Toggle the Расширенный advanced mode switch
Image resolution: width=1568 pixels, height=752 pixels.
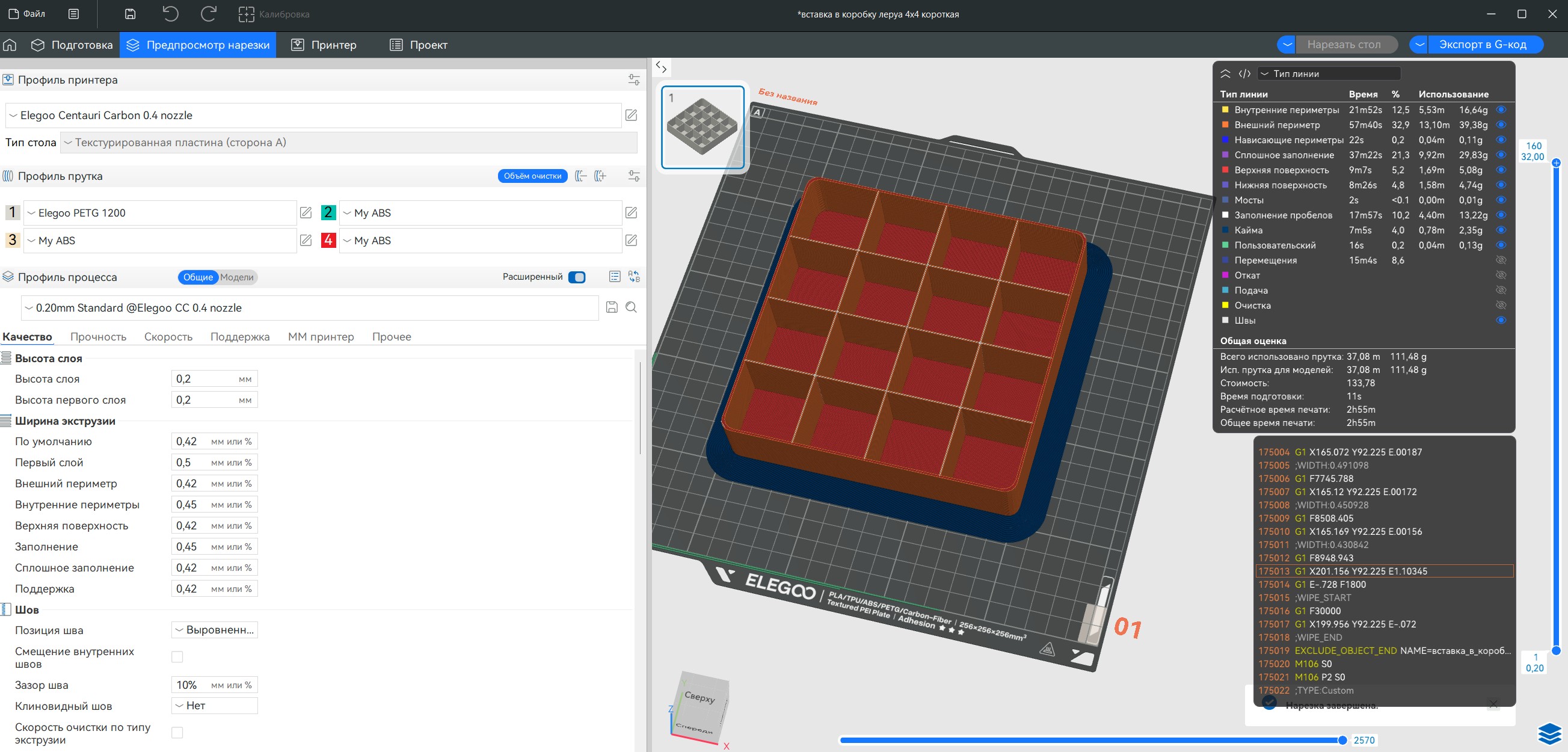(x=576, y=277)
